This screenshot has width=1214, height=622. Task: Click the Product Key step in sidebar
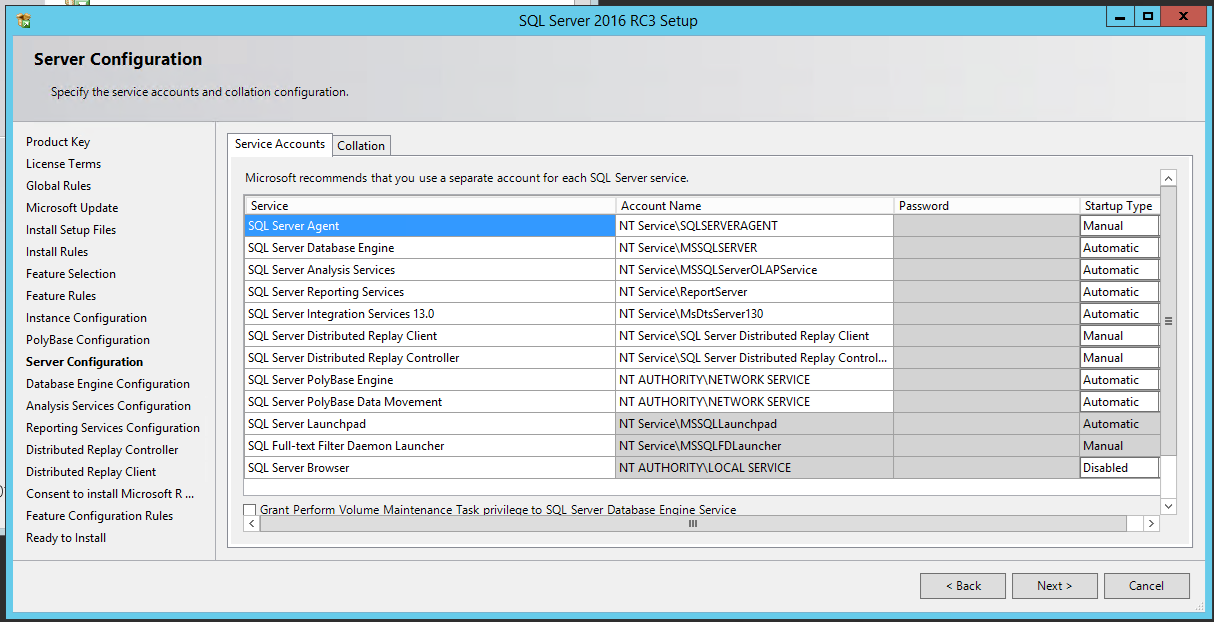(58, 142)
